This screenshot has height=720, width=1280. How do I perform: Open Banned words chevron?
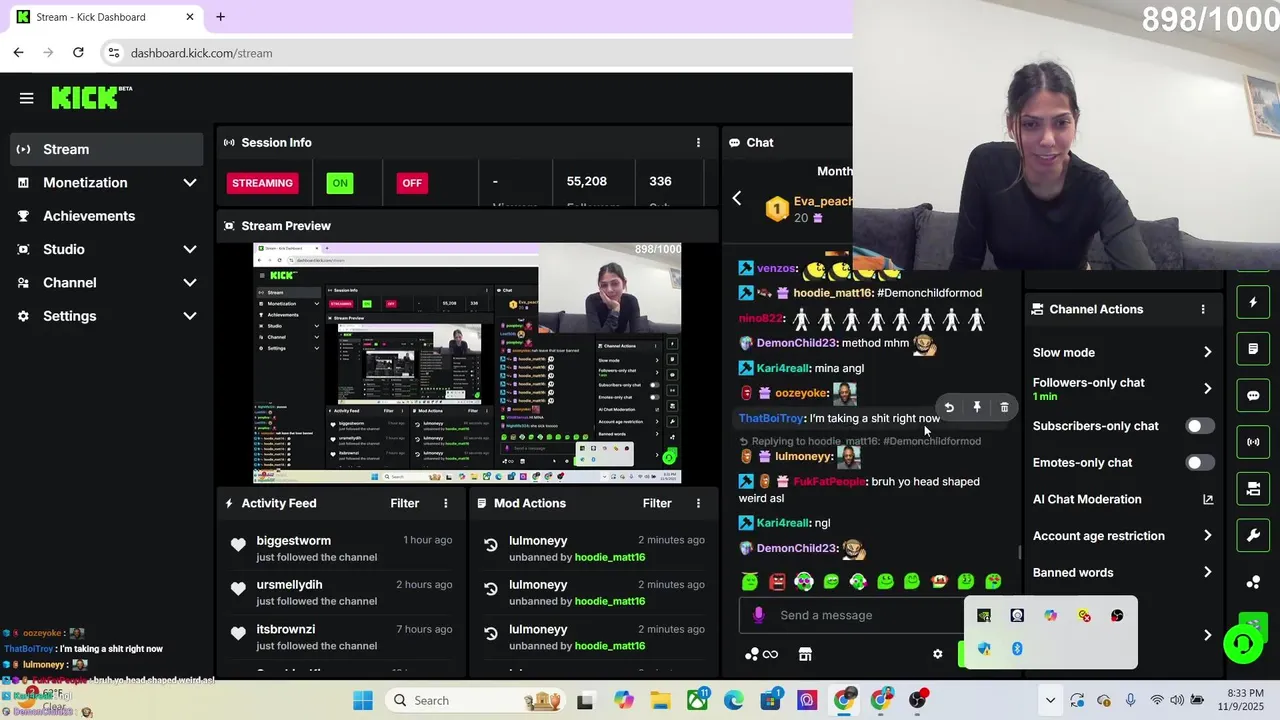1207,573
